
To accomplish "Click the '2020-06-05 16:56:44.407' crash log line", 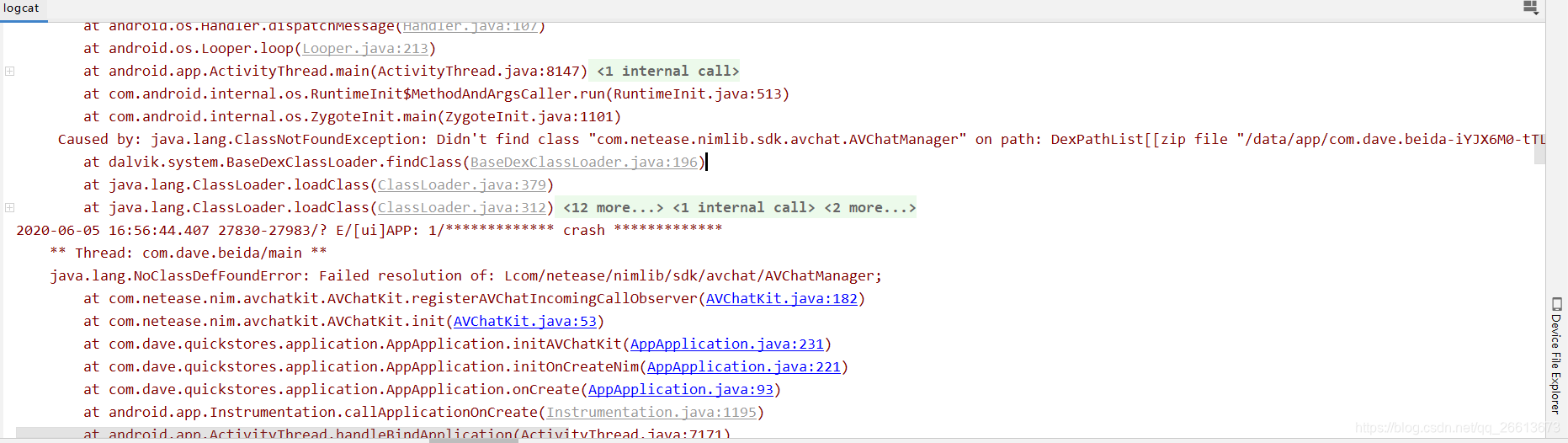I will click(x=369, y=231).
